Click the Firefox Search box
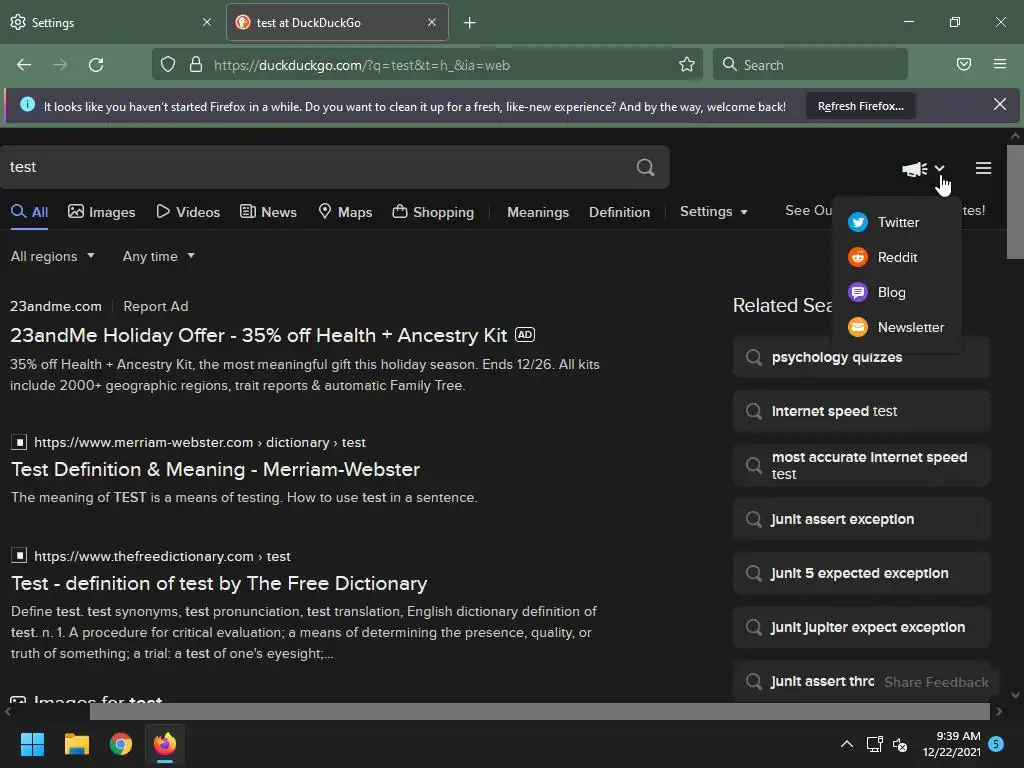Screen dimensions: 1024x768 click(810, 65)
